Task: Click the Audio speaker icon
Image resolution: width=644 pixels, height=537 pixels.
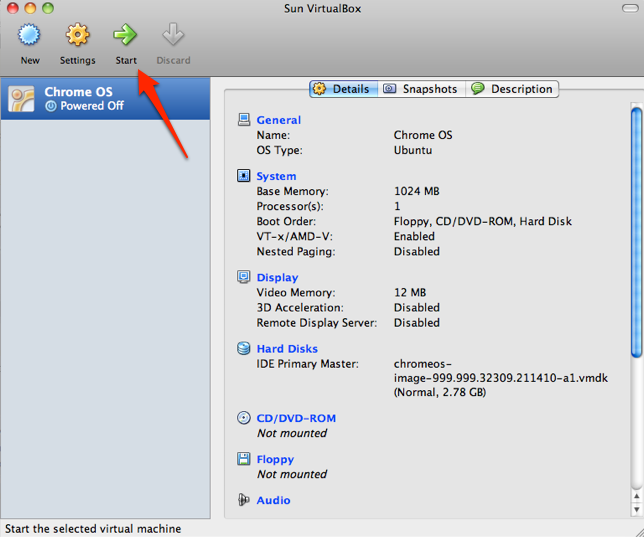Action: click(x=244, y=500)
